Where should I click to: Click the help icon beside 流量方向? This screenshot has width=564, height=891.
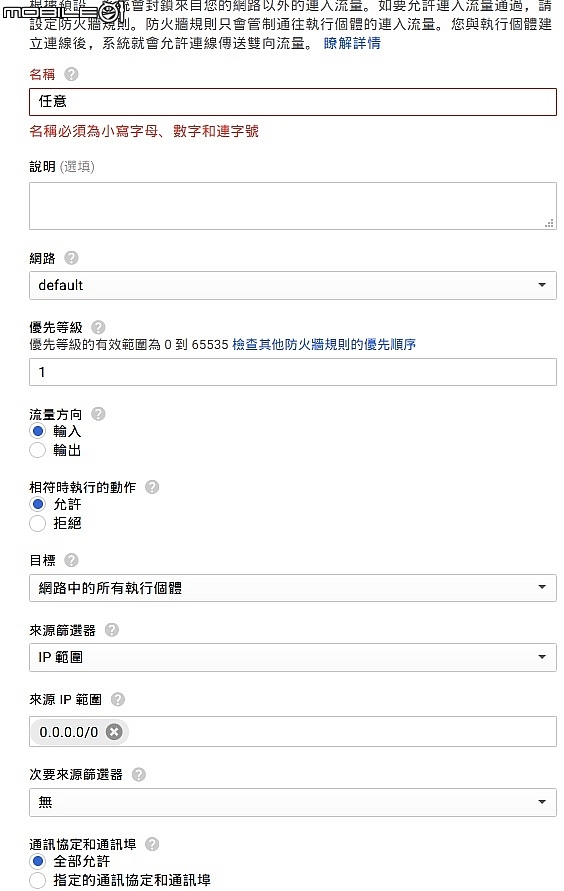(98, 414)
